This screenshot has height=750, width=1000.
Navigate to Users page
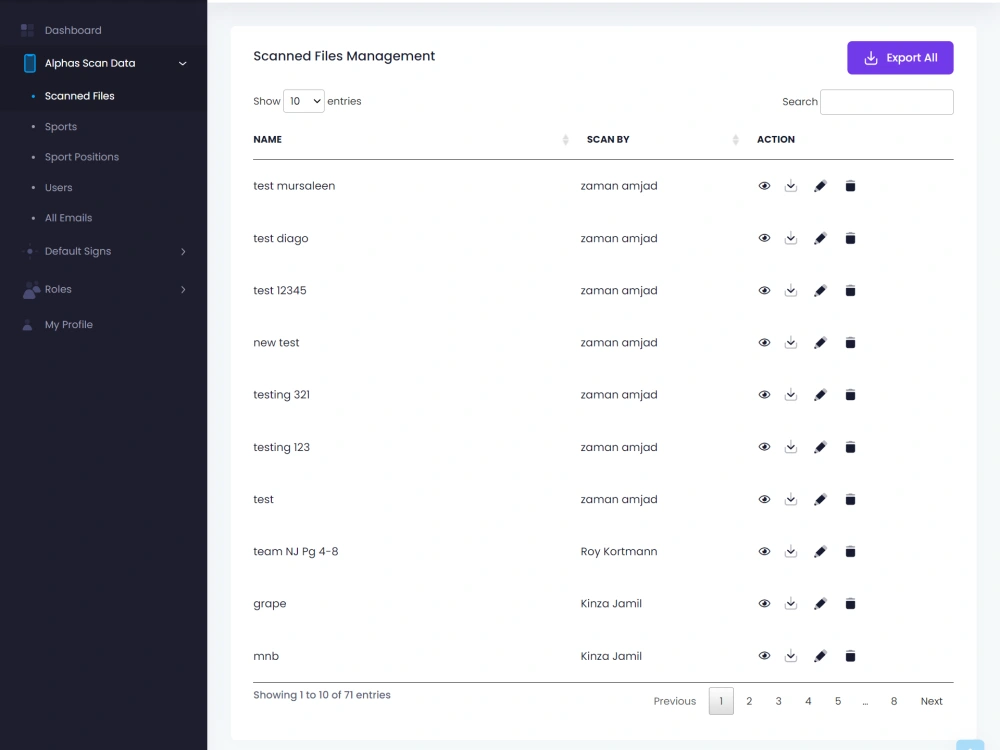59,188
